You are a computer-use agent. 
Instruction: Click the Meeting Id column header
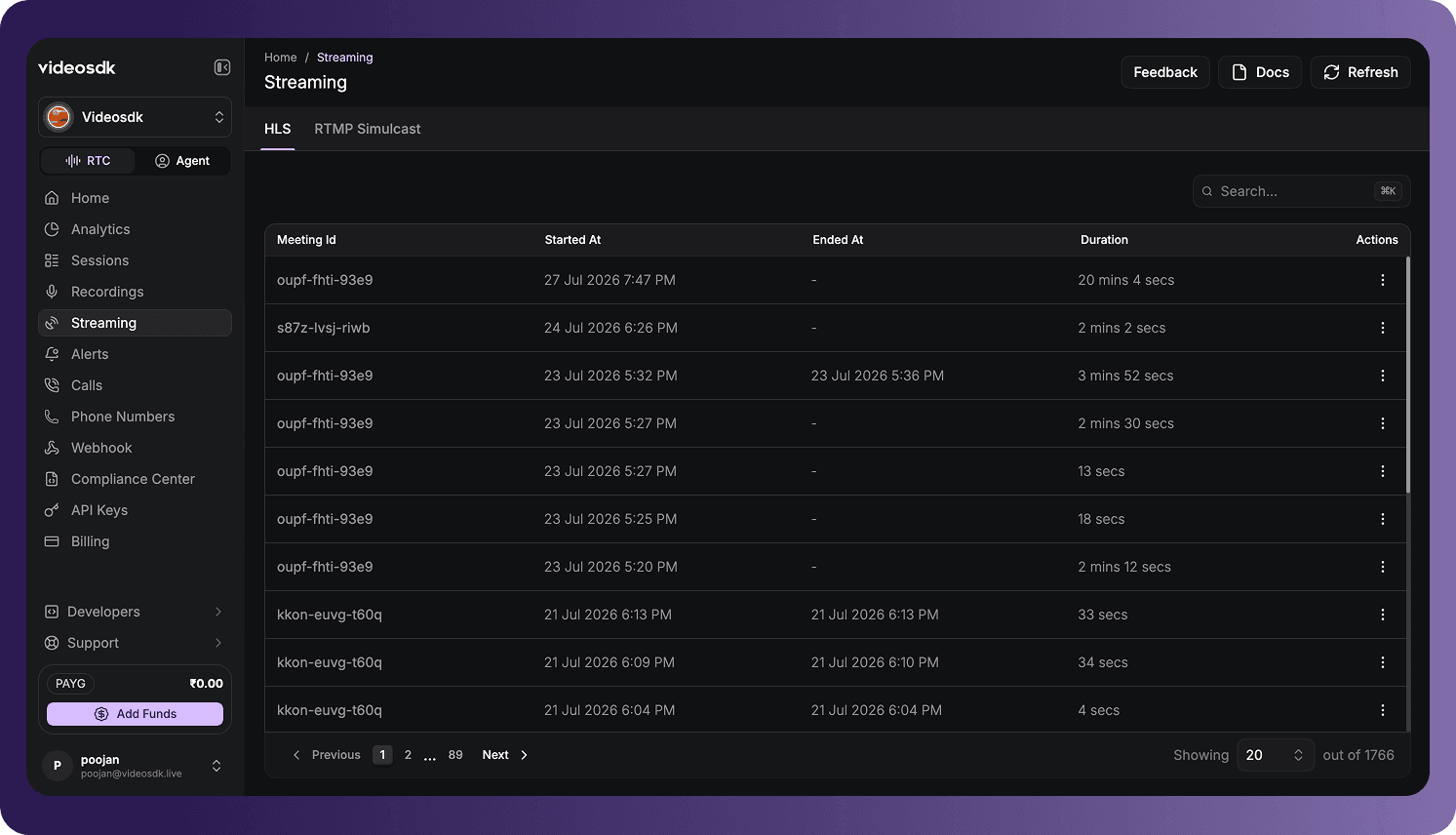(306, 240)
